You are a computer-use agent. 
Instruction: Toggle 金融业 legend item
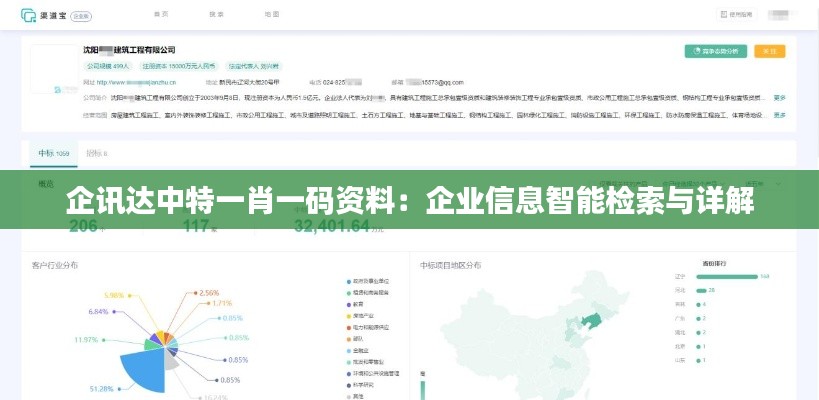pos(358,350)
